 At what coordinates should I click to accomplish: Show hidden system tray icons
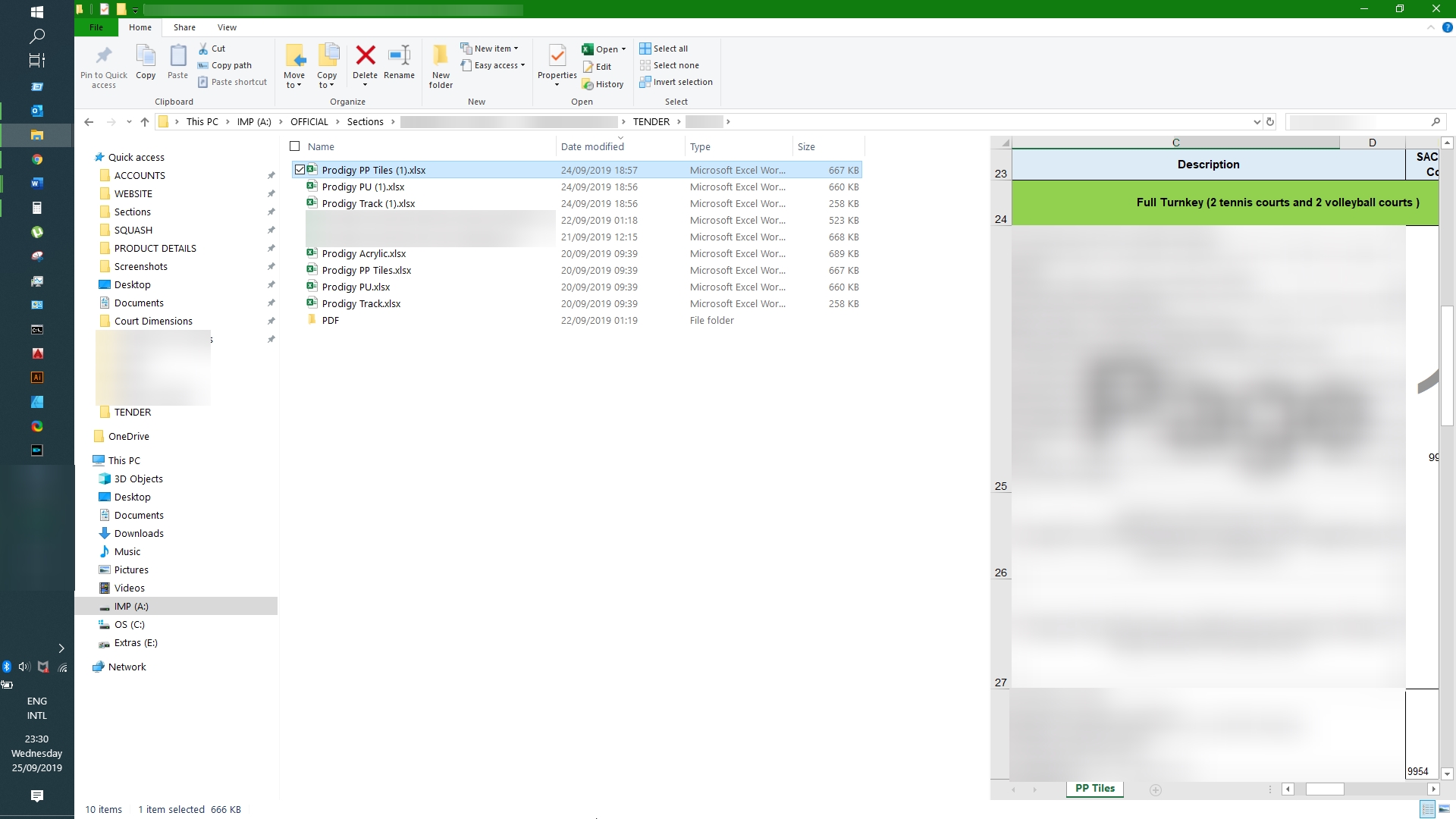point(61,648)
